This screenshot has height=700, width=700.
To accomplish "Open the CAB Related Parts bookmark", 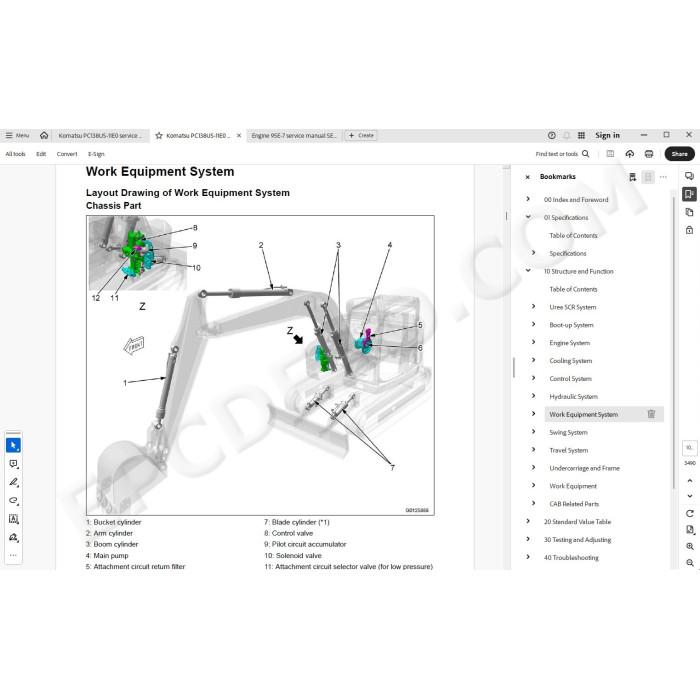I will [574, 504].
